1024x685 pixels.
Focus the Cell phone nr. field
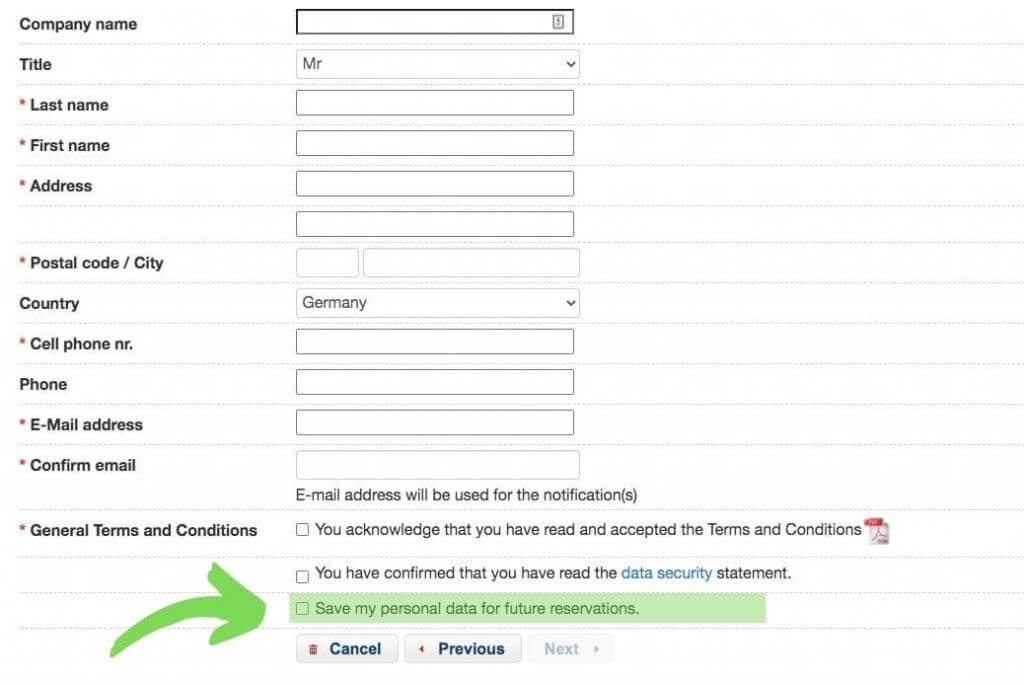(435, 342)
